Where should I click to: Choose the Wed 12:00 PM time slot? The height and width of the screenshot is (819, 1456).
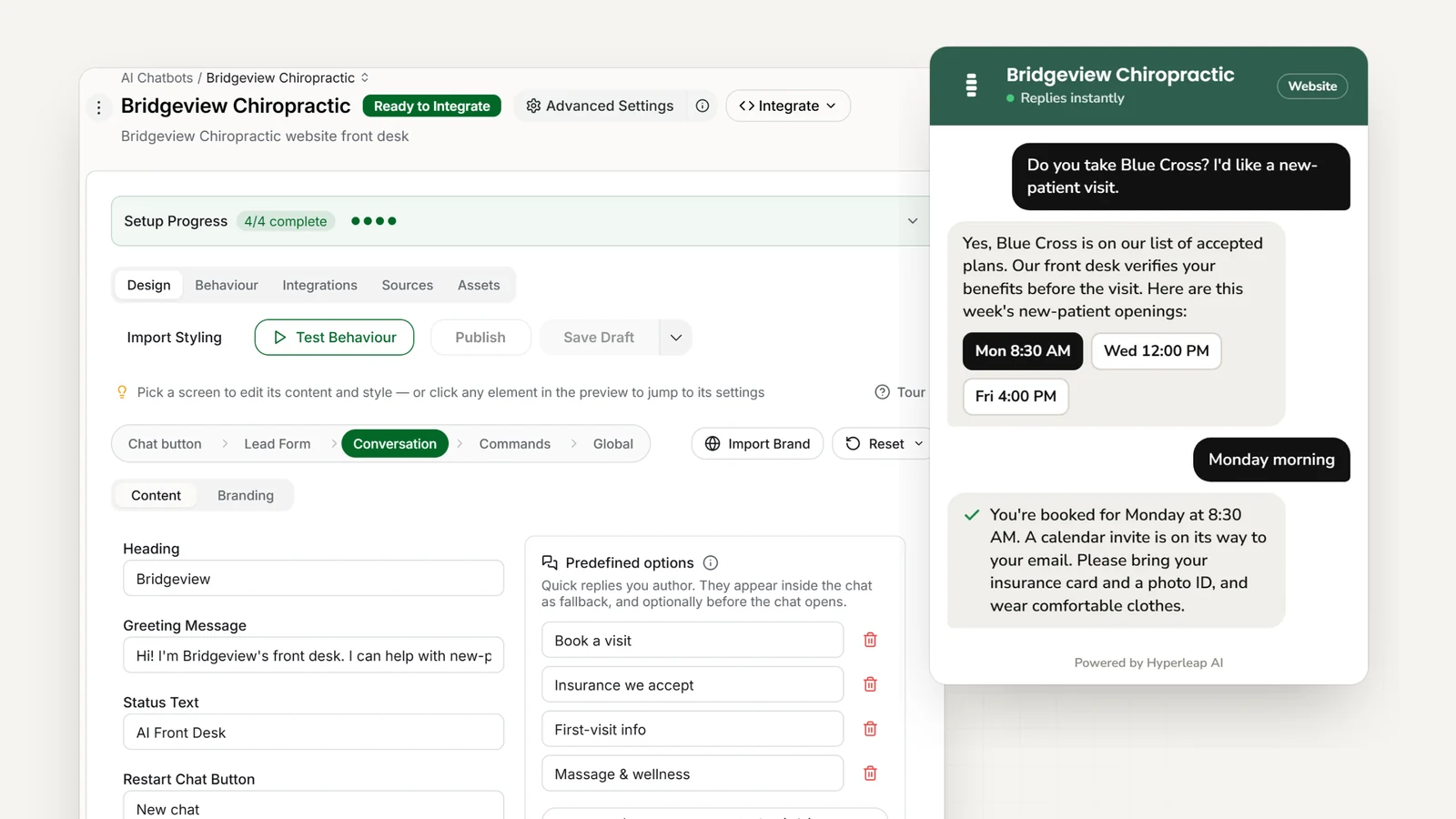click(1157, 351)
